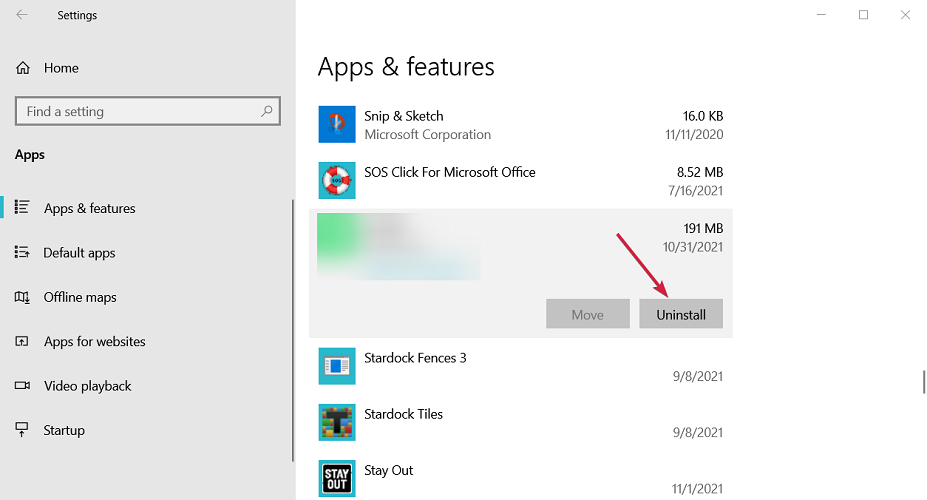Image resolution: width=927 pixels, height=500 pixels.
Task: Click the 11/11/2020 install date
Action: (694, 135)
